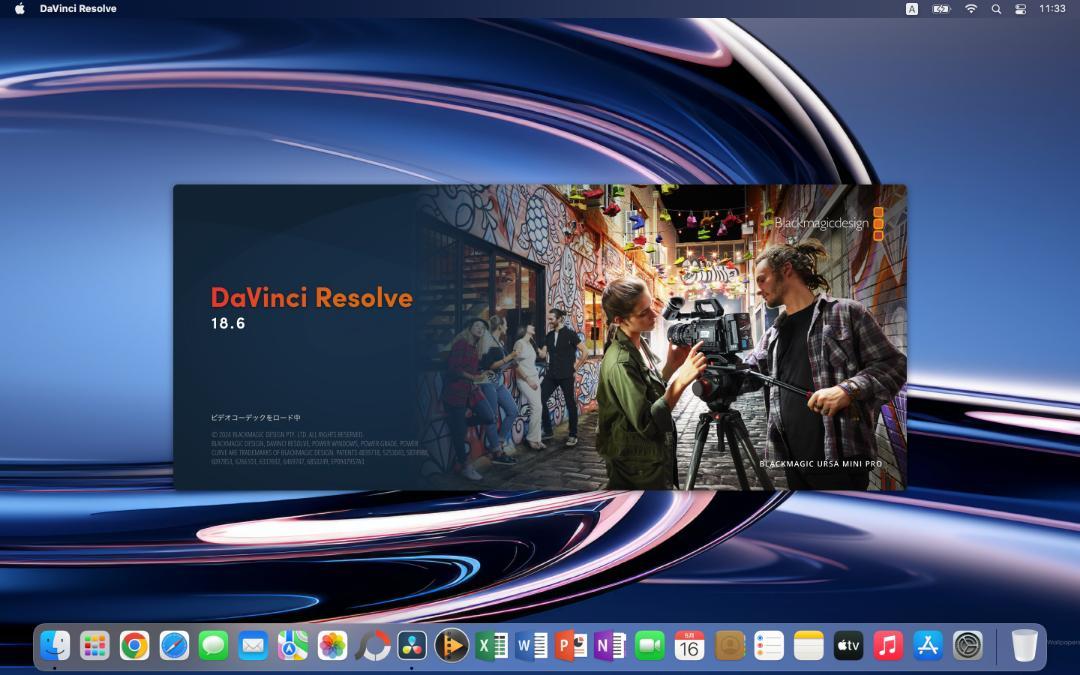This screenshot has width=1080, height=675.
Task: Launch Google Chrome from the Dock
Action: (x=134, y=646)
